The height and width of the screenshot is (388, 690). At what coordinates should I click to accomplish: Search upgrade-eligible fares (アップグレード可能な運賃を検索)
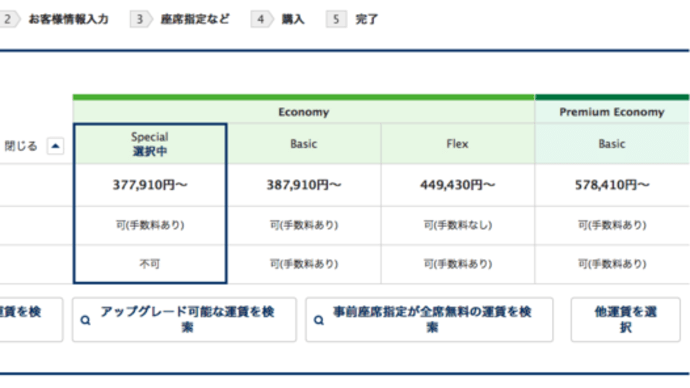pos(184,319)
